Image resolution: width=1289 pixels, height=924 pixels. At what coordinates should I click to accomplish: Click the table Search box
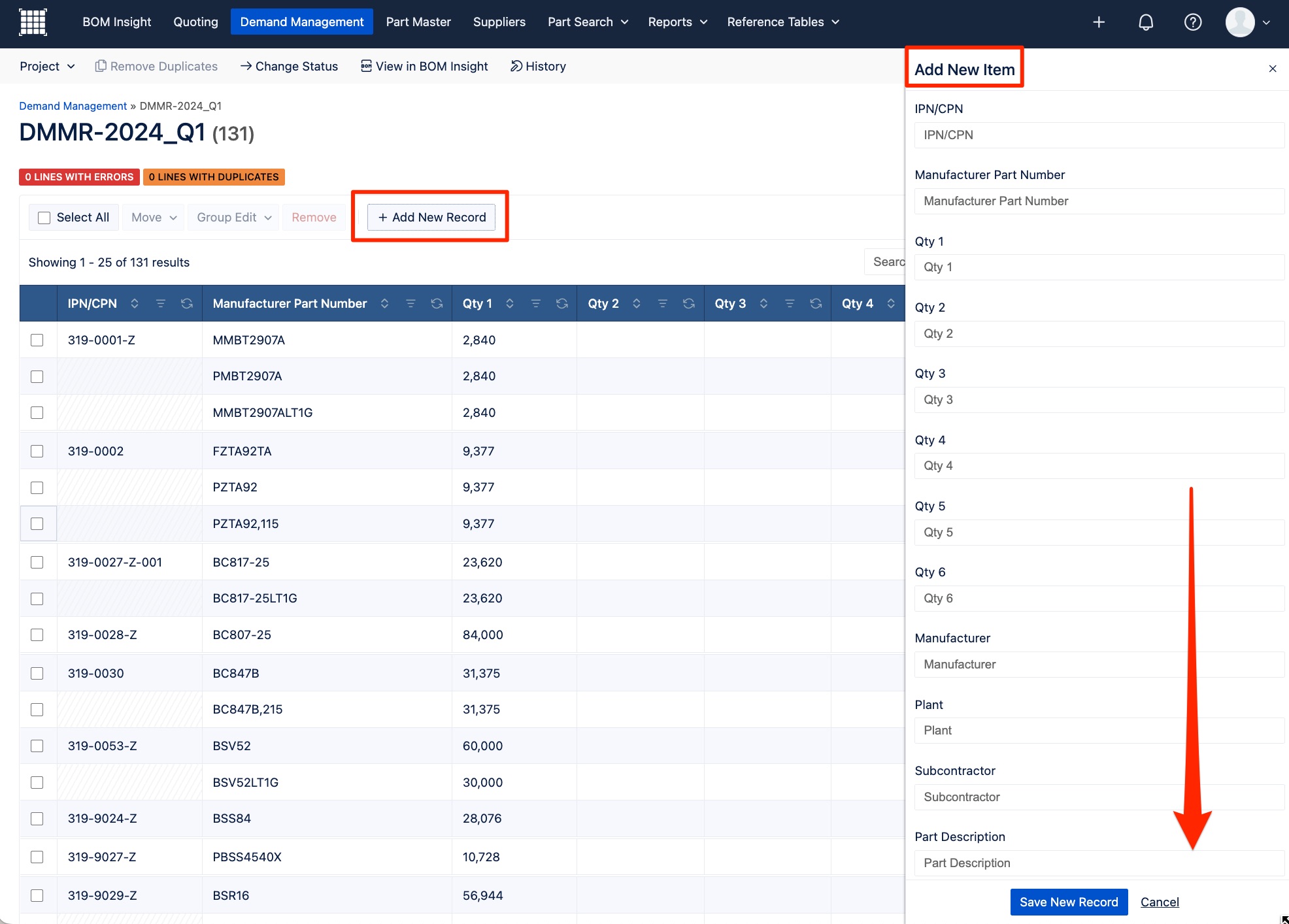tap(885, 262)
